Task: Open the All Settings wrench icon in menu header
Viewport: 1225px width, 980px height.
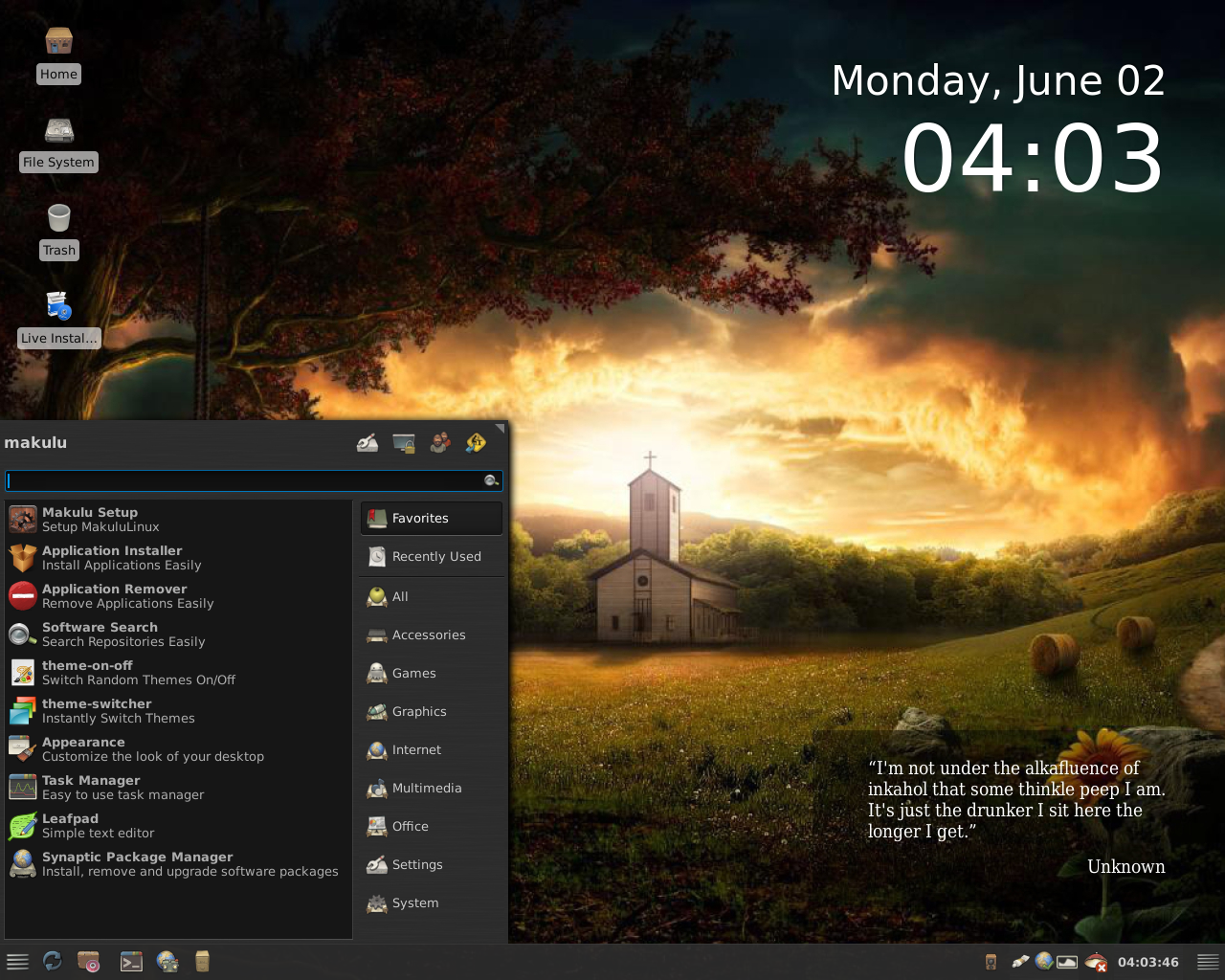Action: coord(367,442)
